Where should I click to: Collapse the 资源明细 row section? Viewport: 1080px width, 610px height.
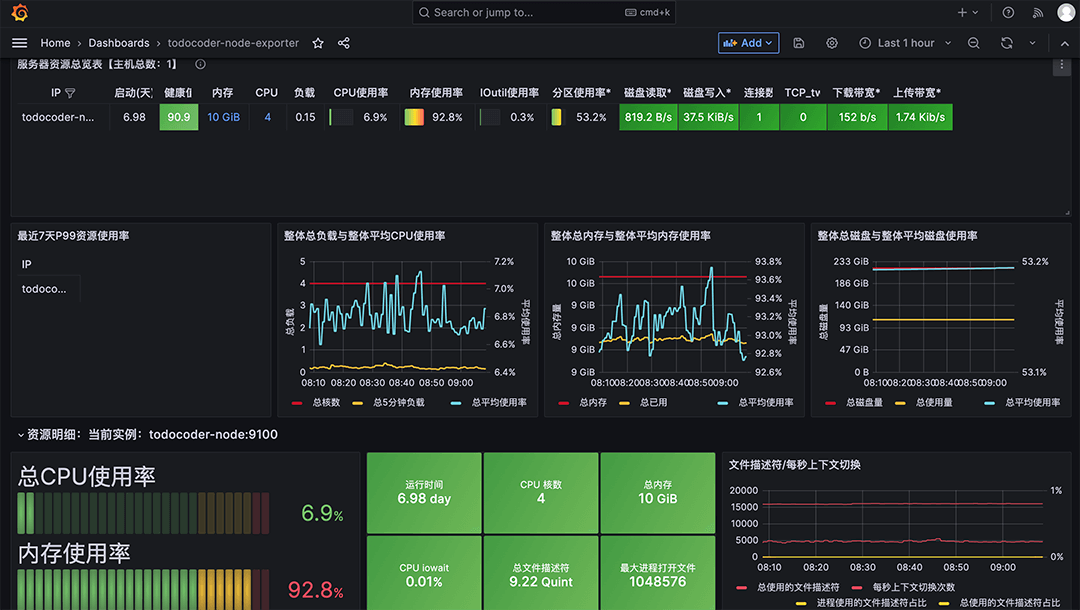click(21, 435)
